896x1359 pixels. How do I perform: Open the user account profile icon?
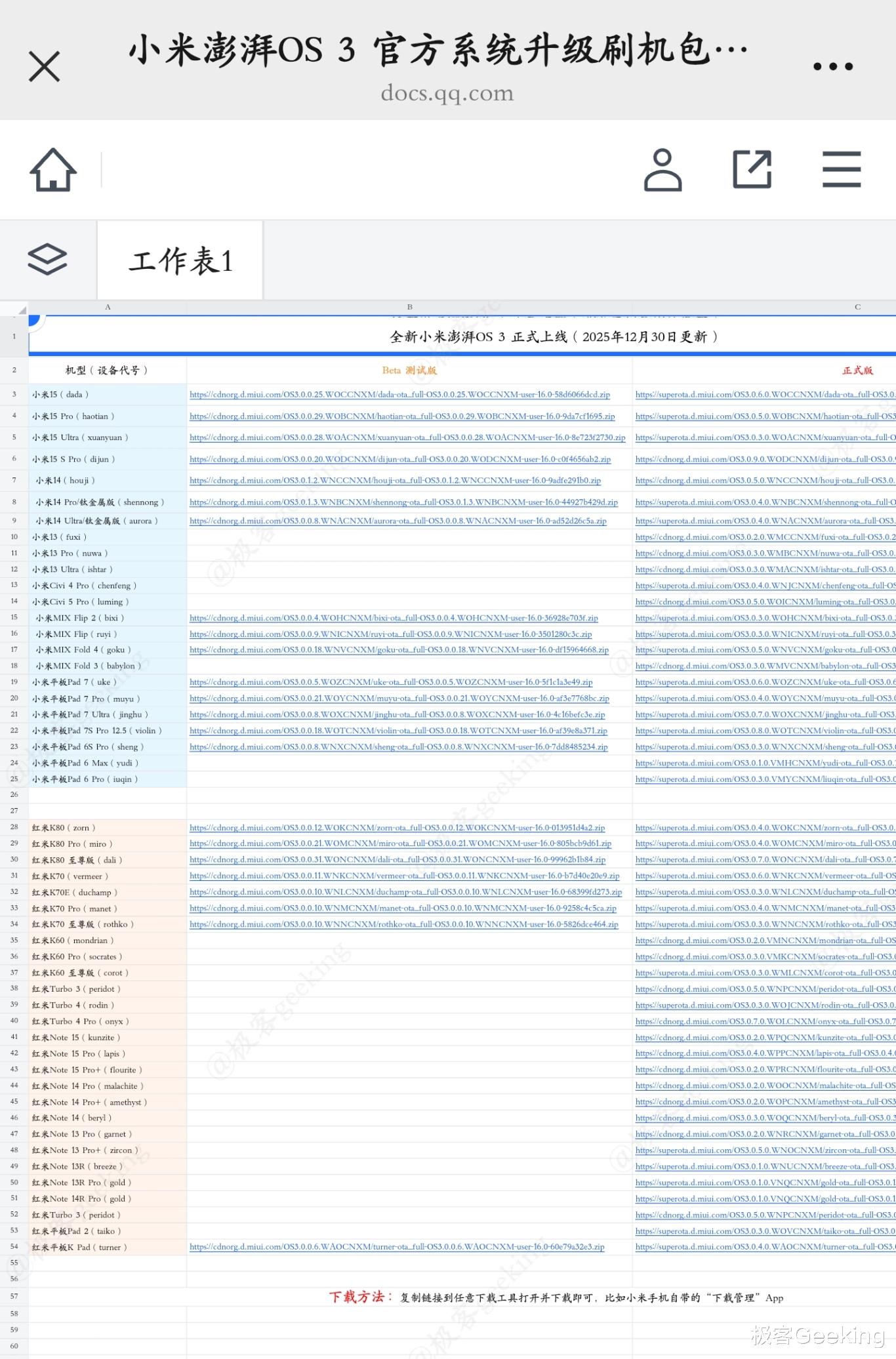(x=662, y=170)
